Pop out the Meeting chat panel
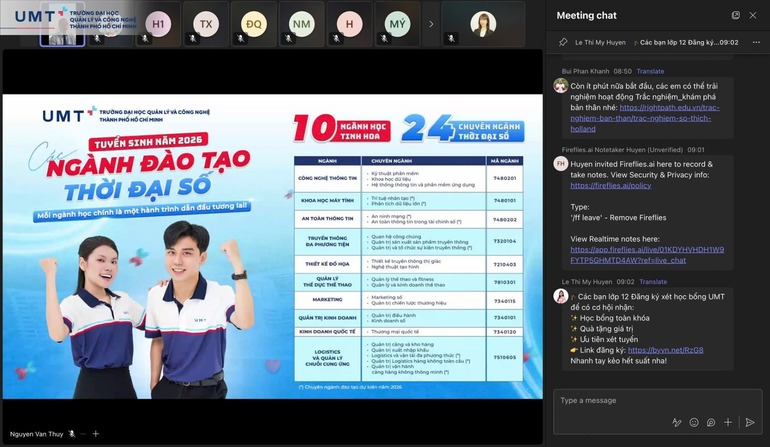 pos(735,15)
